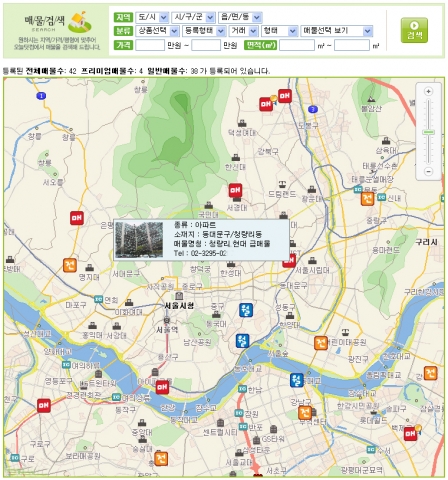Select the topmost red 매 marker without a pin
Viewport: 448px width, 480px height.
point(285,96)
